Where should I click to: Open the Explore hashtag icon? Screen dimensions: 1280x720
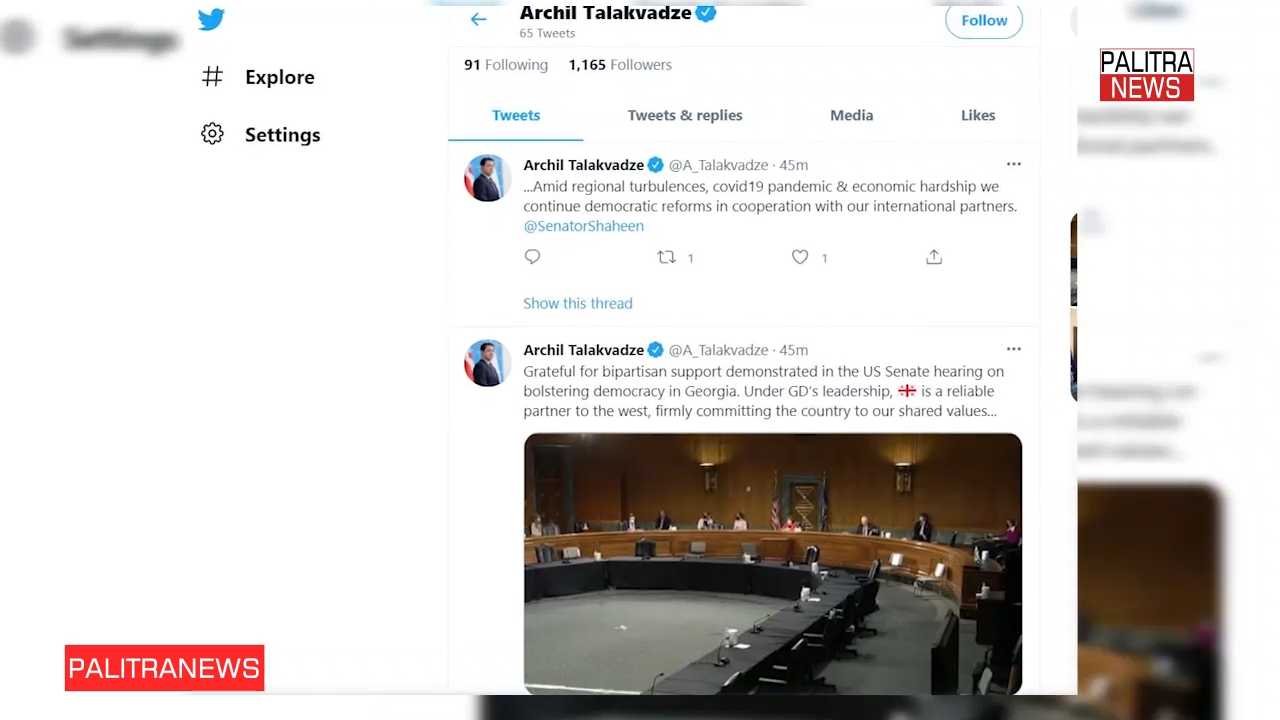coord(213,77)
